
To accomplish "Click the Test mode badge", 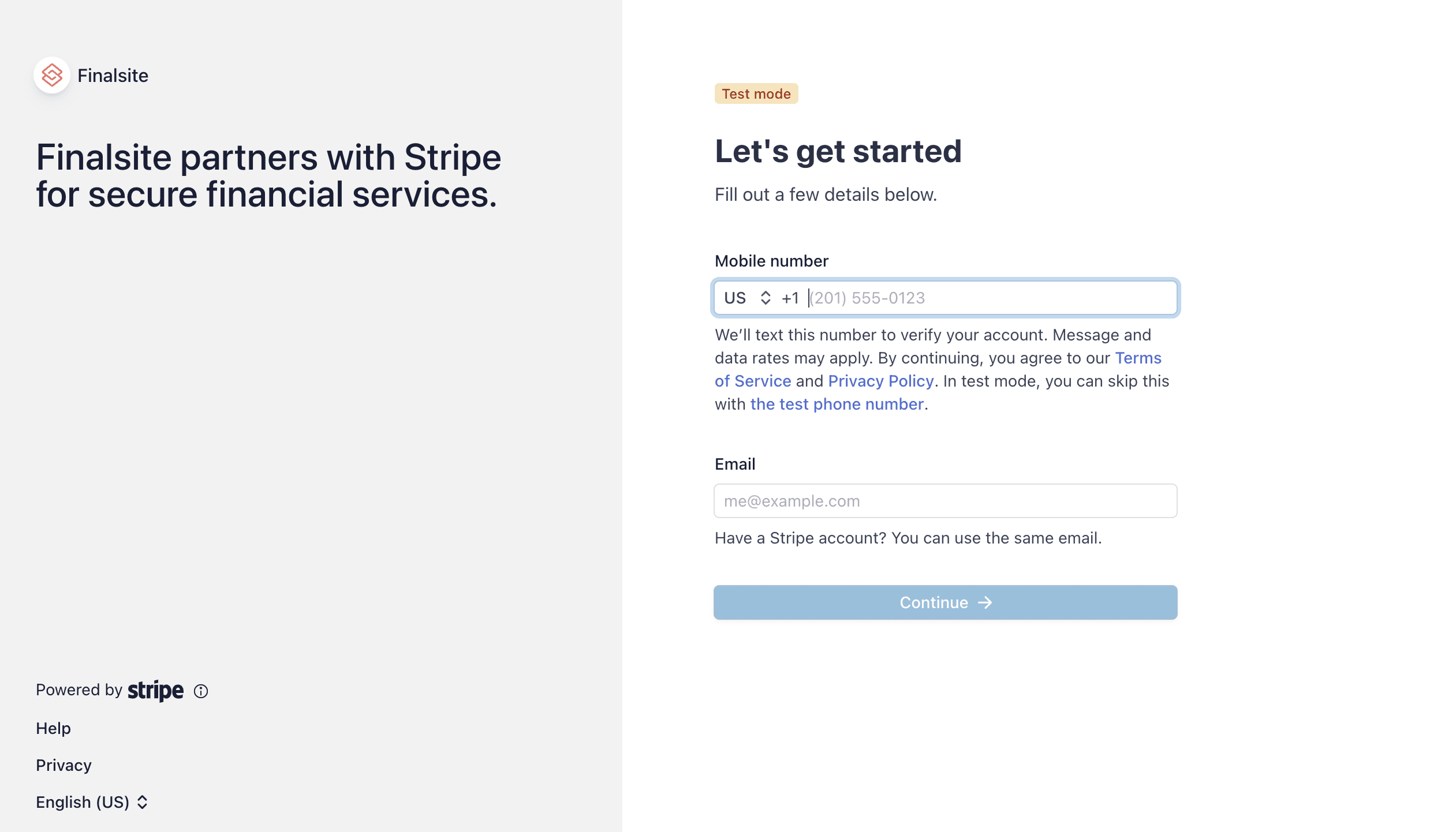I will 756,94.
